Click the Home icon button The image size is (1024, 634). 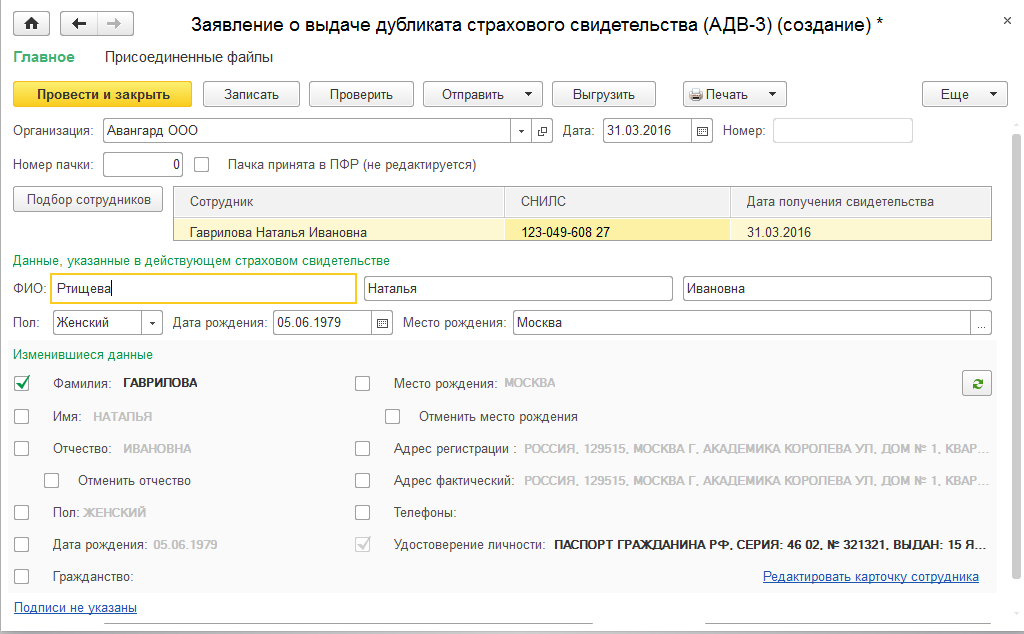click(x=31, y=23)
